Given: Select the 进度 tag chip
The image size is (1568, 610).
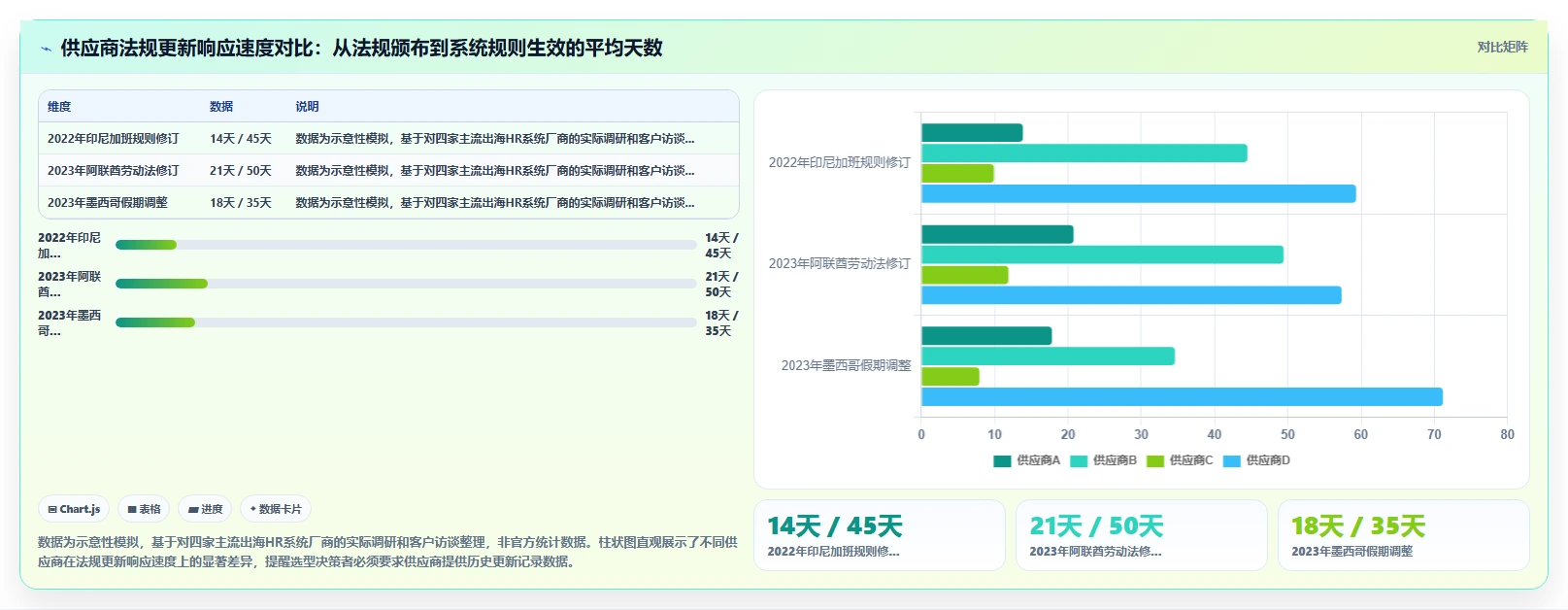Looking at the screenshot, I should (x=205, y=509).
